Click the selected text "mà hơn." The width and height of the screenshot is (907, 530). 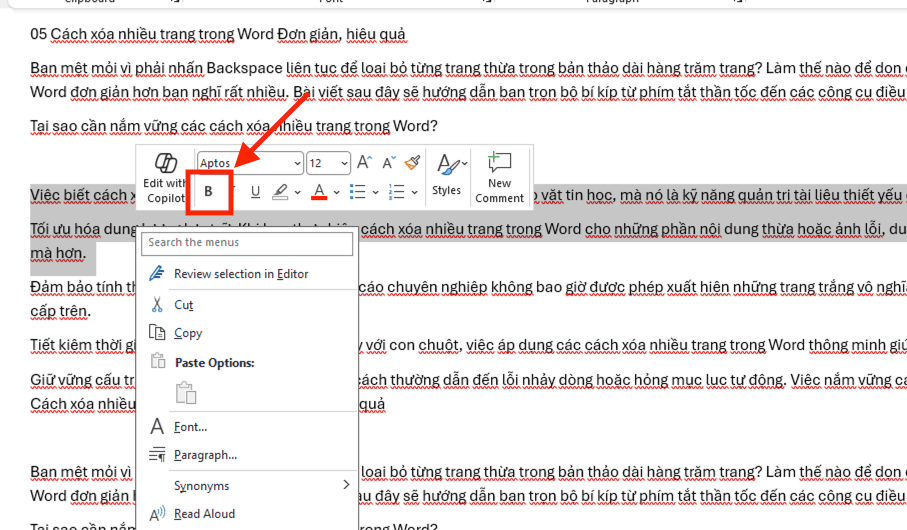pyautogui.click(x=58, y=253)
